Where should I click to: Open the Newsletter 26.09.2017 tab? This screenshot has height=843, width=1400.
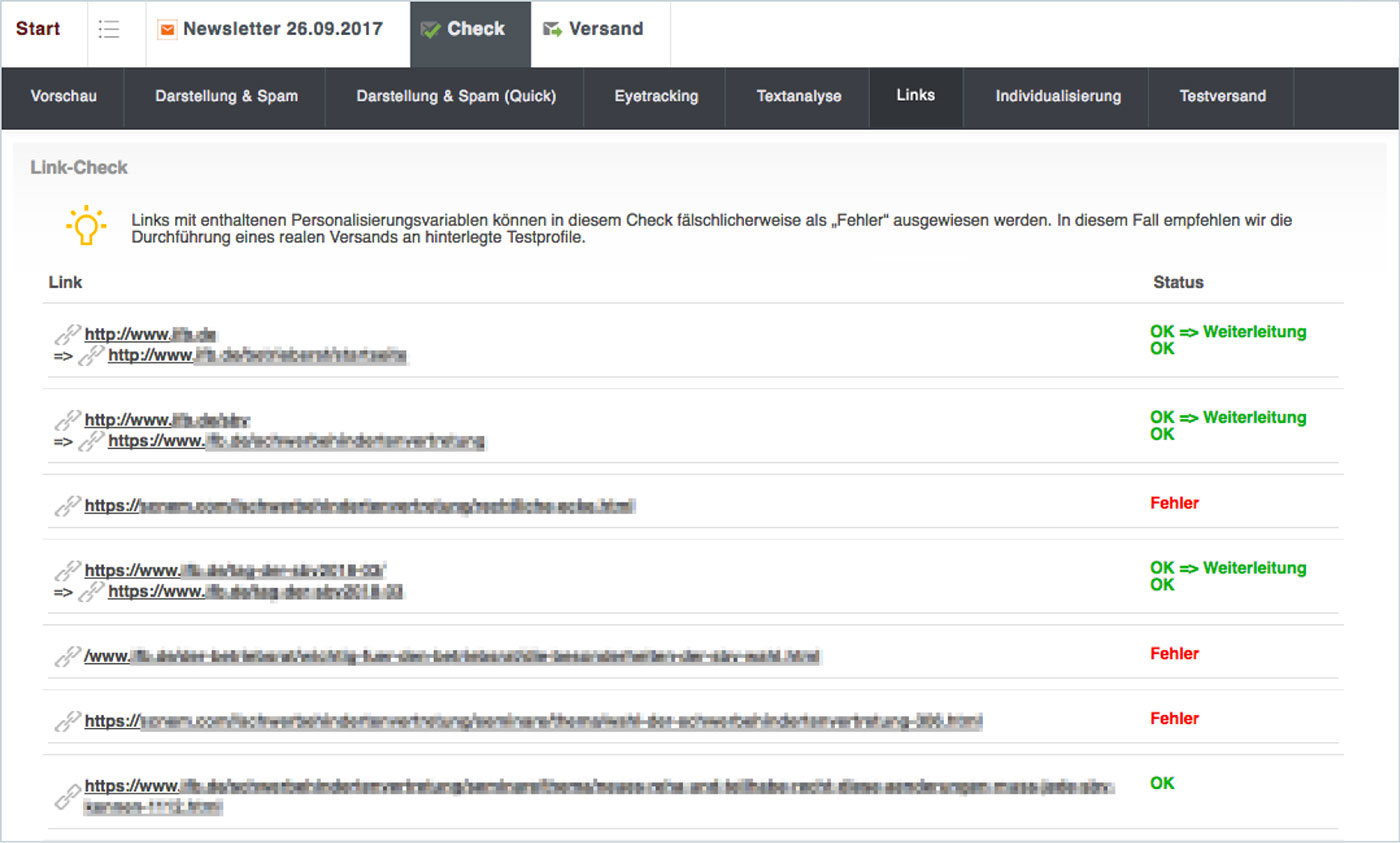point(283,29)
